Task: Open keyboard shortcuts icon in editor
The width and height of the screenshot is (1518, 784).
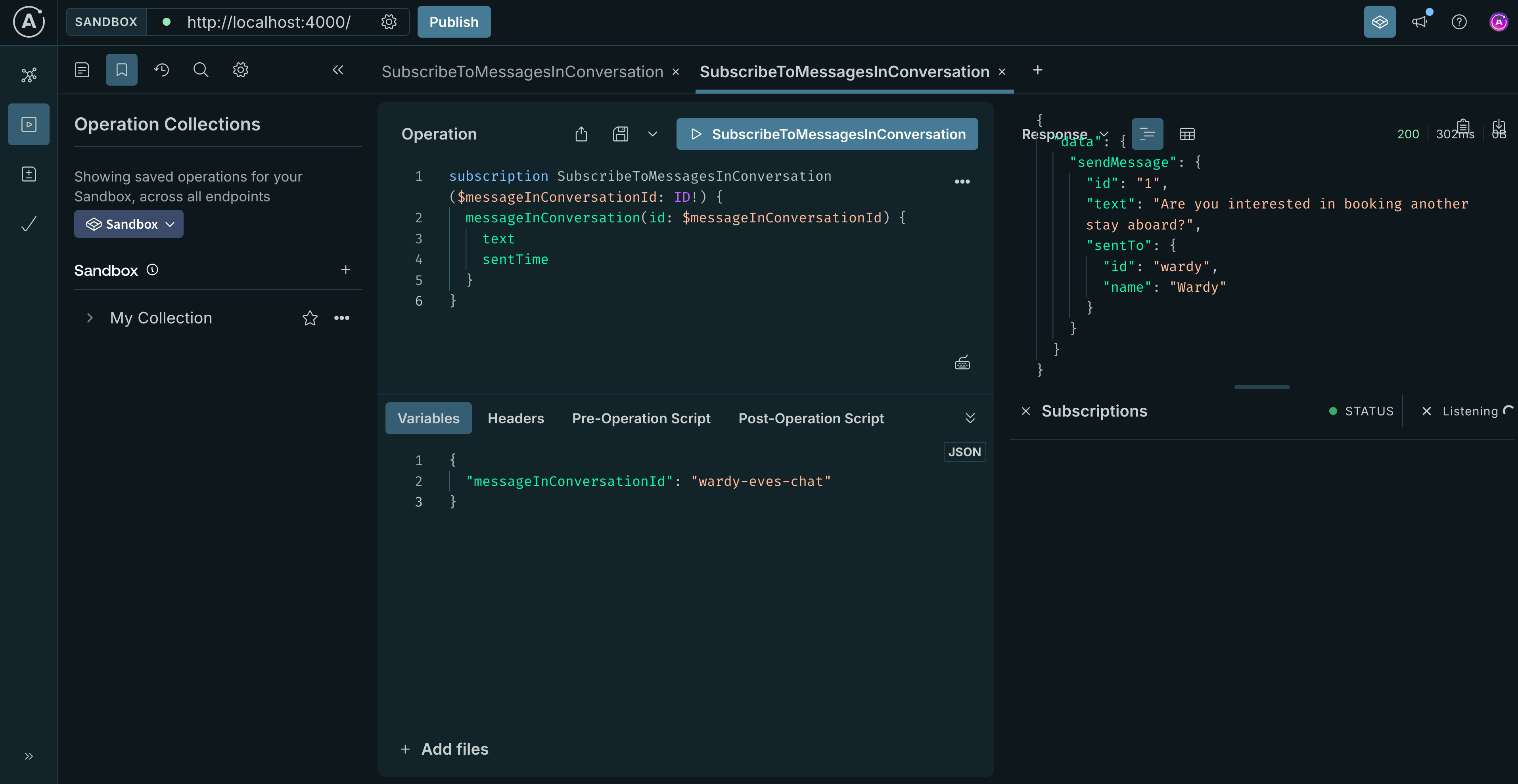Action: click(x=962, y=363)
